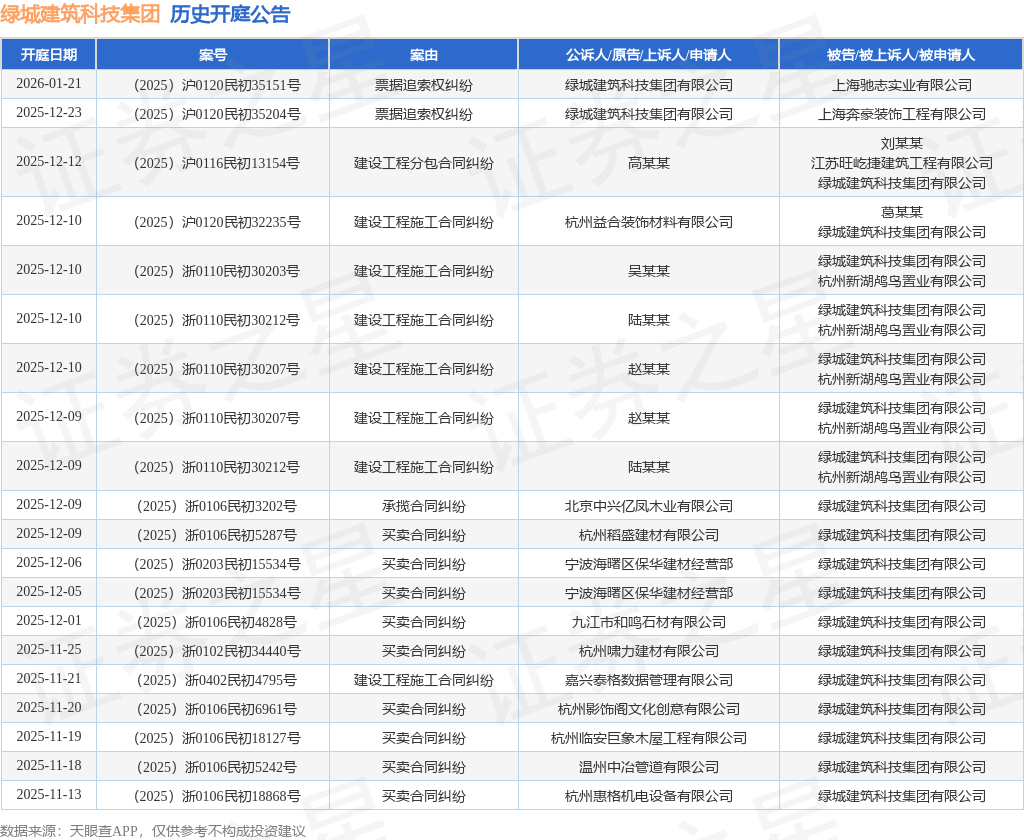
Task: Click case number 浙0106民初6961号
Action: point(217,709)
